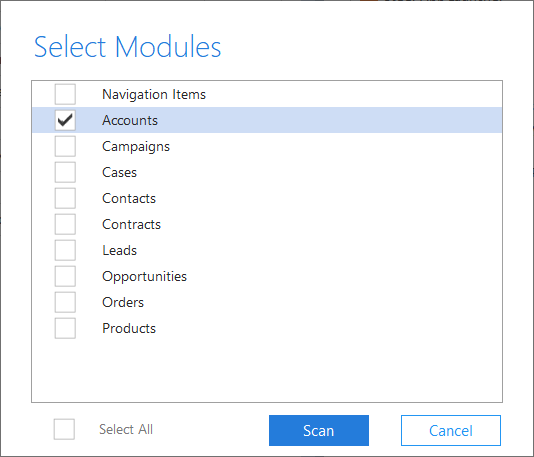Toggle the Select All checkbox
The height and width of the screenshot is (457, 534).
(64, 429)
